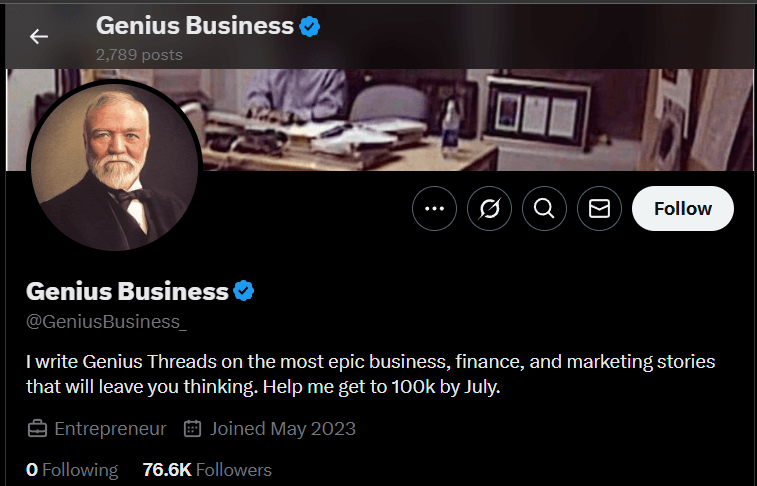This screenshot has width=757, height=486.
Task: Click the Joined May 2023 text
Action: coord(282,429)
